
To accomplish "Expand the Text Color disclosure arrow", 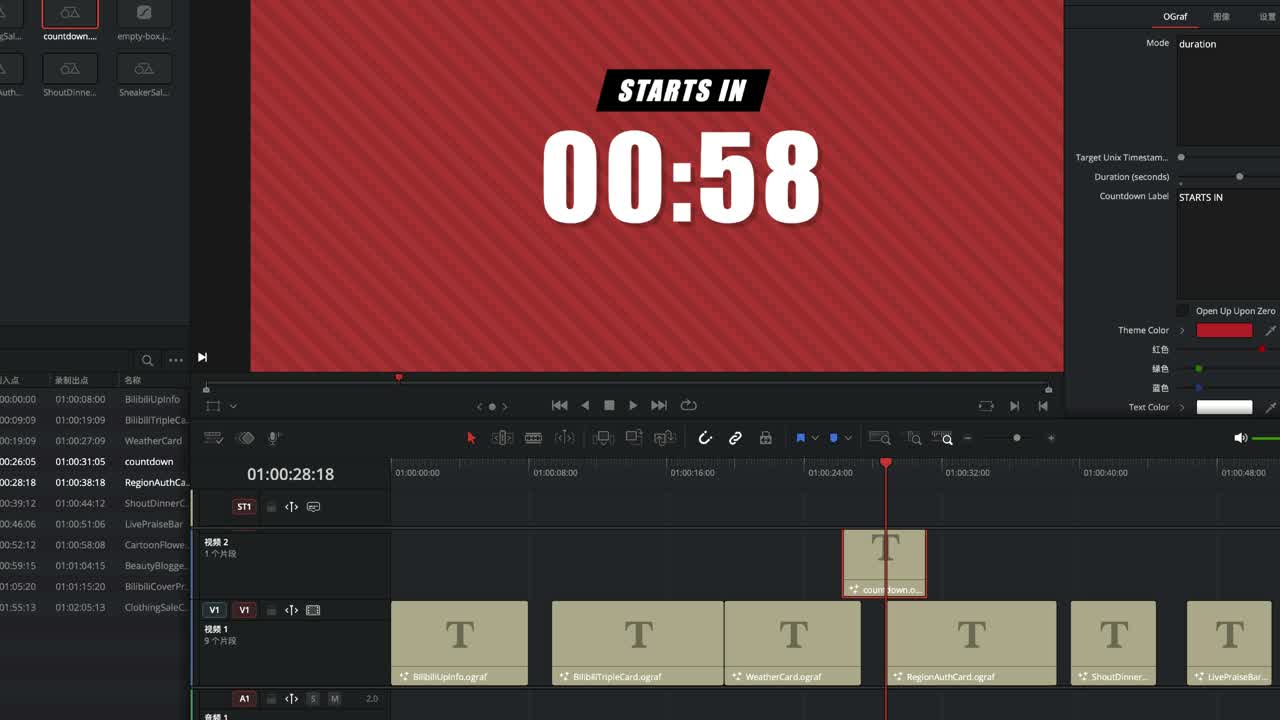I will (x=1182, y=407).
